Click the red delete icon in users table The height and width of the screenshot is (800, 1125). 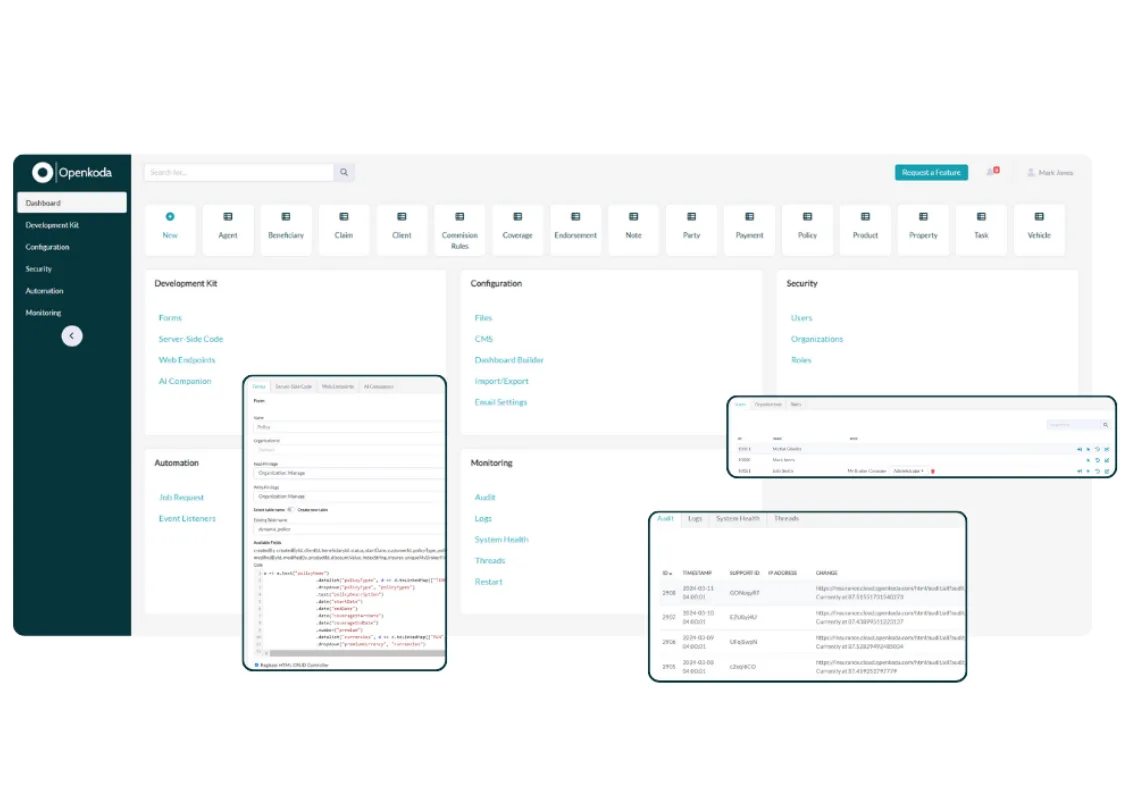[933, 471]
